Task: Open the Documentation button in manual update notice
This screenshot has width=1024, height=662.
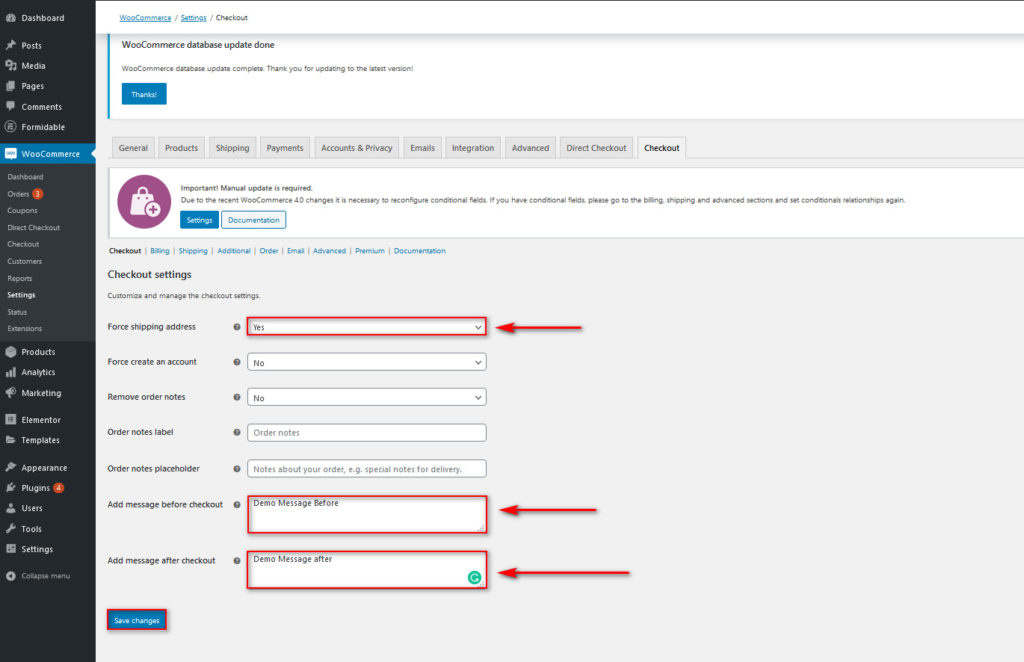Action: [x=253, y=220]
